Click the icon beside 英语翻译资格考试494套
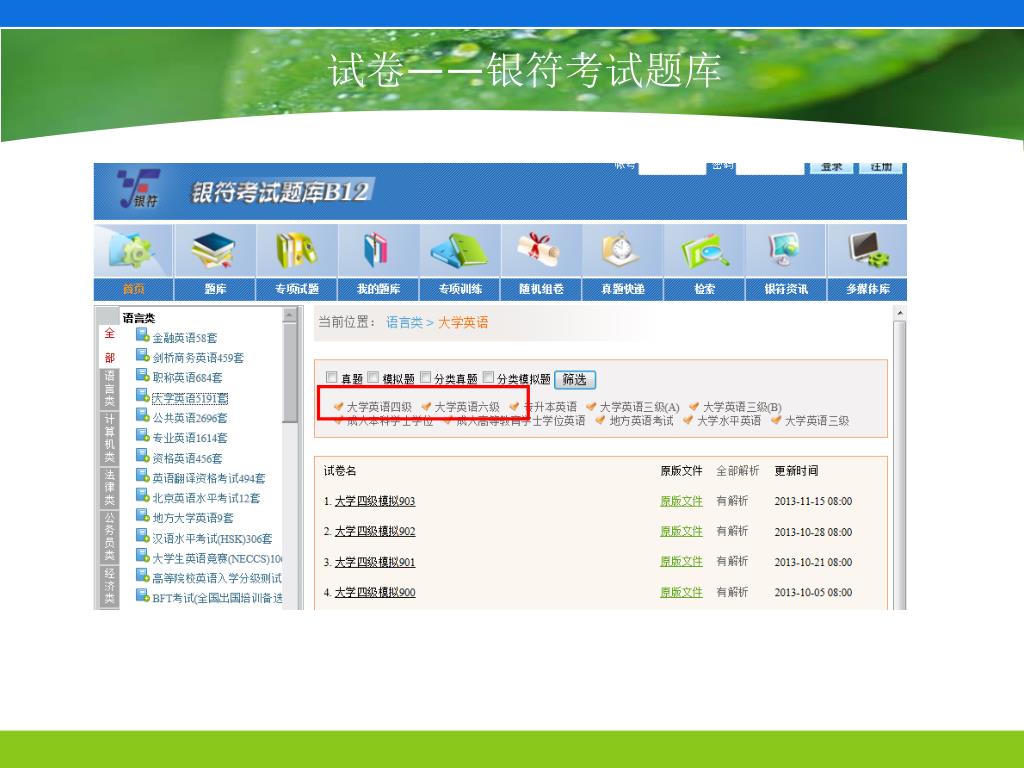 point(142,475)
